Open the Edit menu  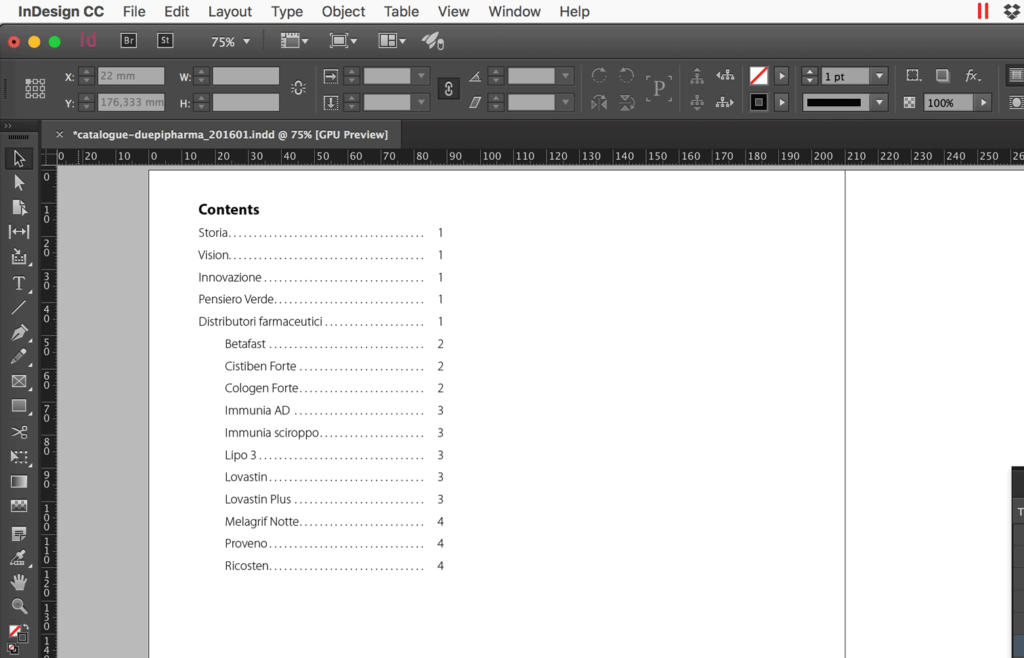[x=176, y=11]
